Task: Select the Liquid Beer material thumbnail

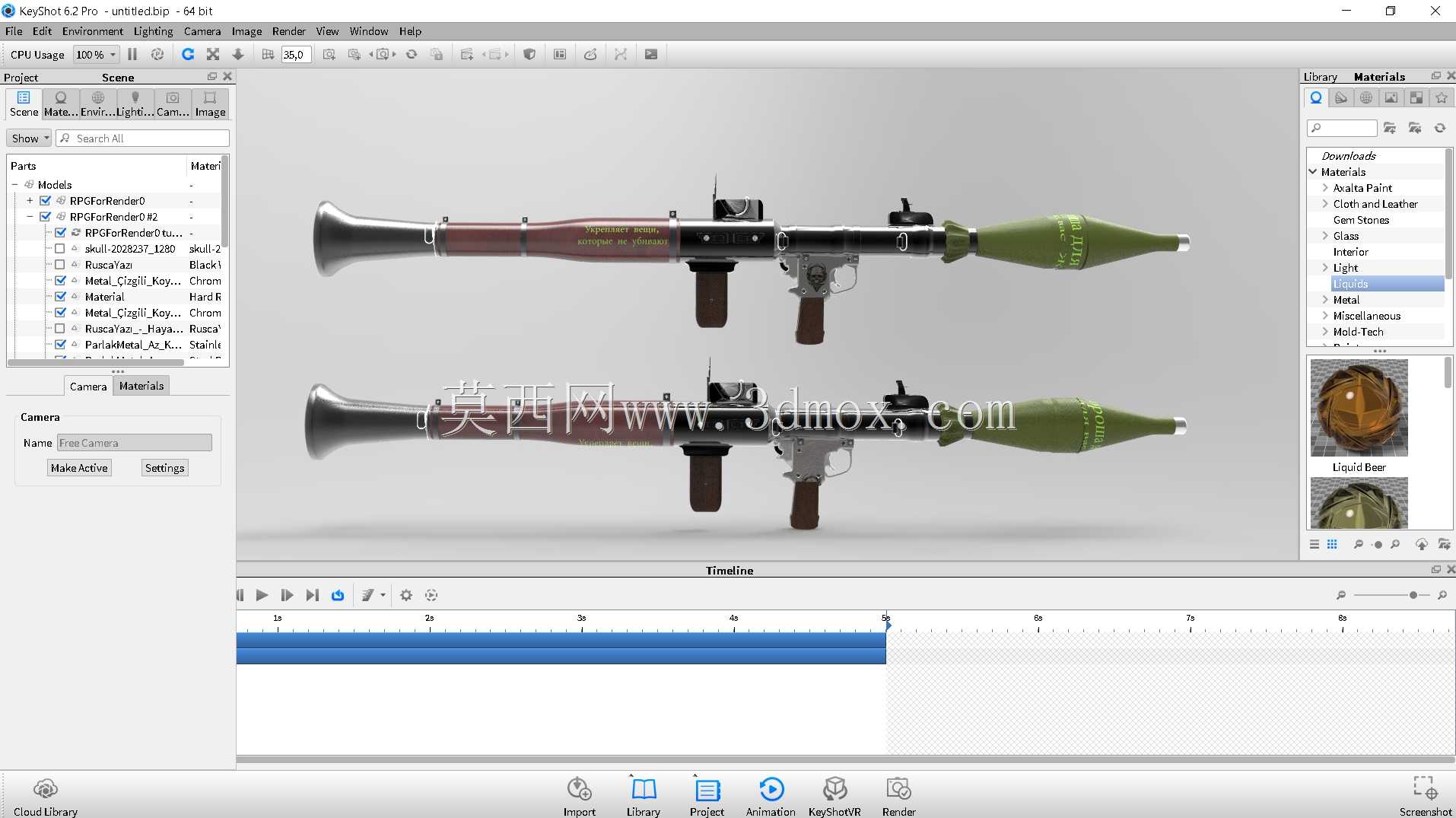Action: pyautogui.click(x=1359, y=408)
